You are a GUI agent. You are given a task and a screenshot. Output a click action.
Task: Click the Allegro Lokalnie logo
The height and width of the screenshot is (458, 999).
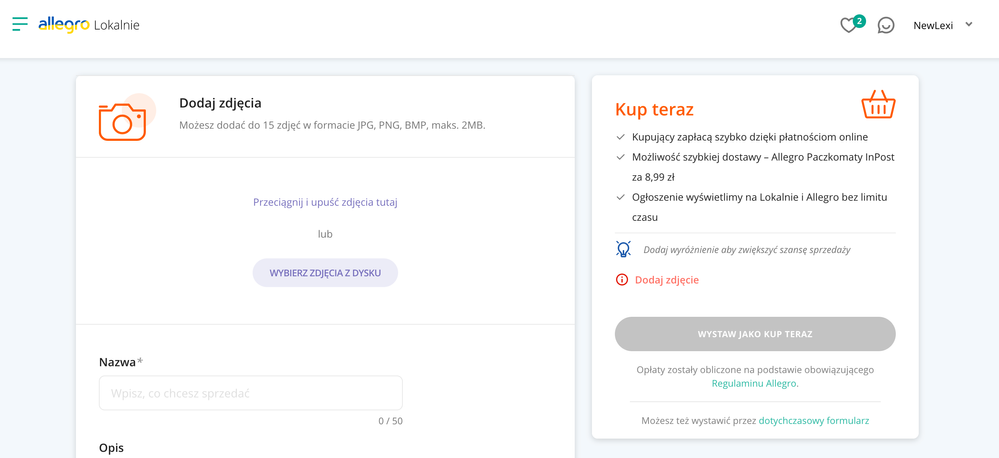[89, 25]
